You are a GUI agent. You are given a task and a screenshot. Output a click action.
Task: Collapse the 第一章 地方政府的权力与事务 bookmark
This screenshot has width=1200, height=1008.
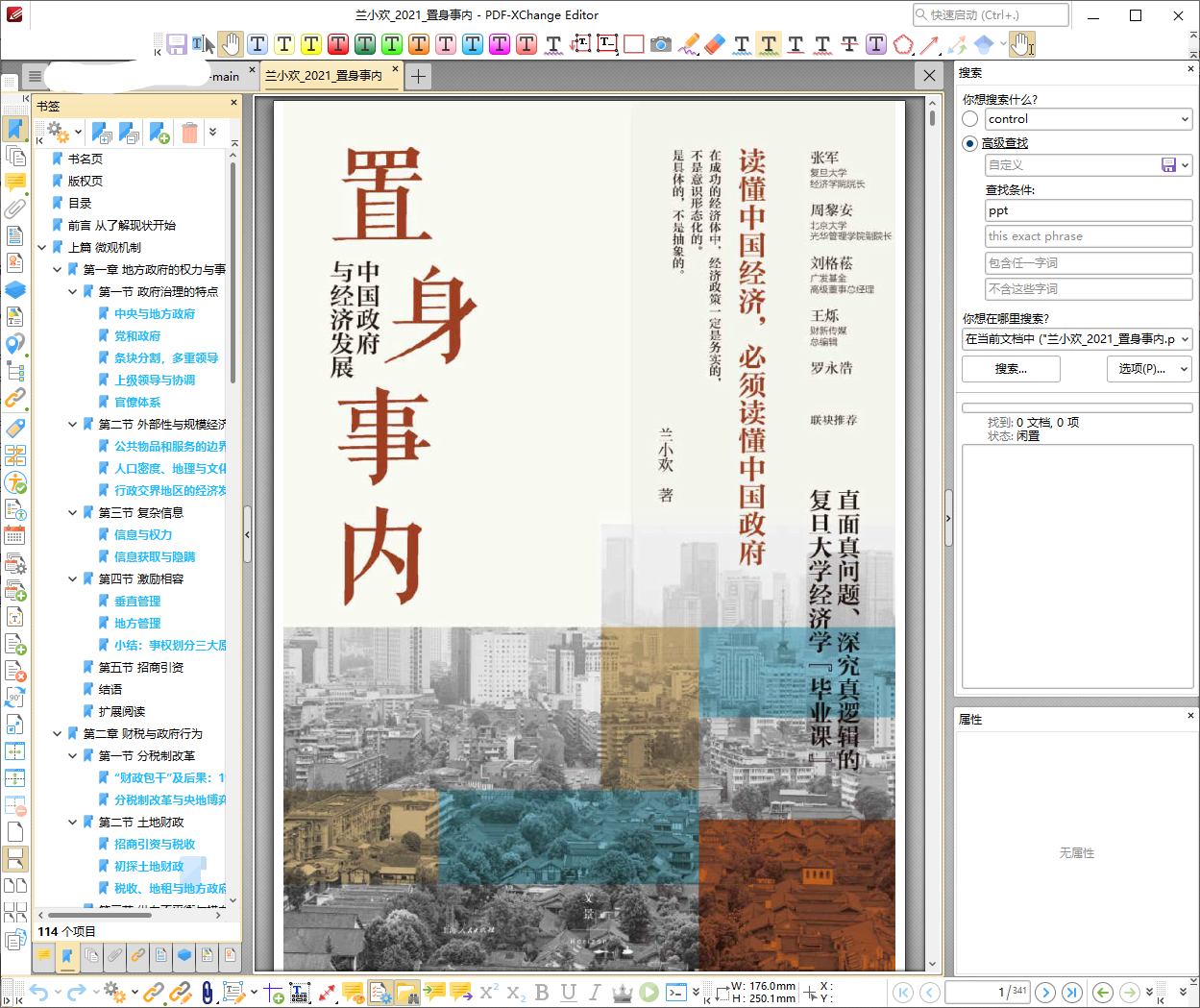tap(56, 269)
